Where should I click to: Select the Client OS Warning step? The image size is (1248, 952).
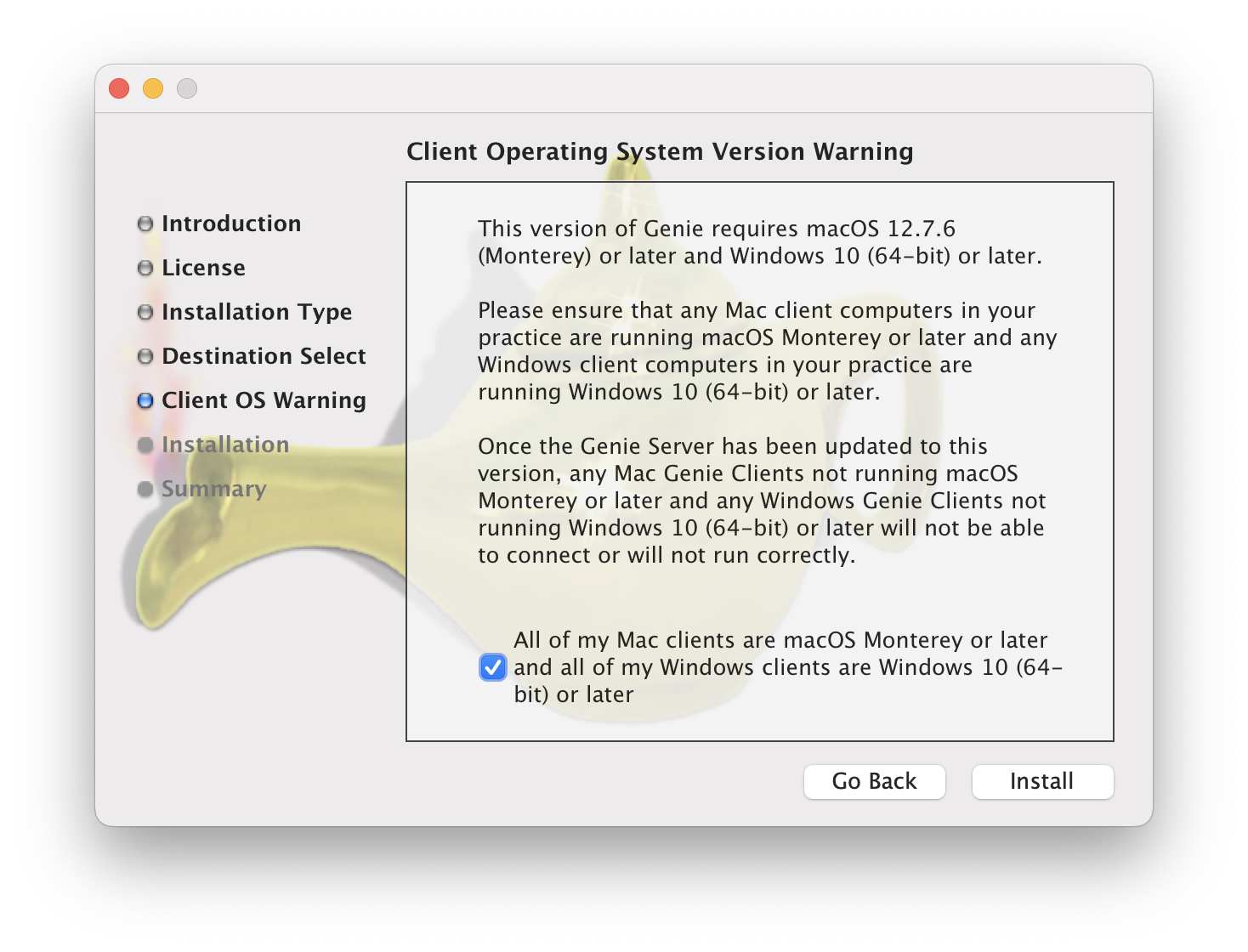(x=264, y=399)
